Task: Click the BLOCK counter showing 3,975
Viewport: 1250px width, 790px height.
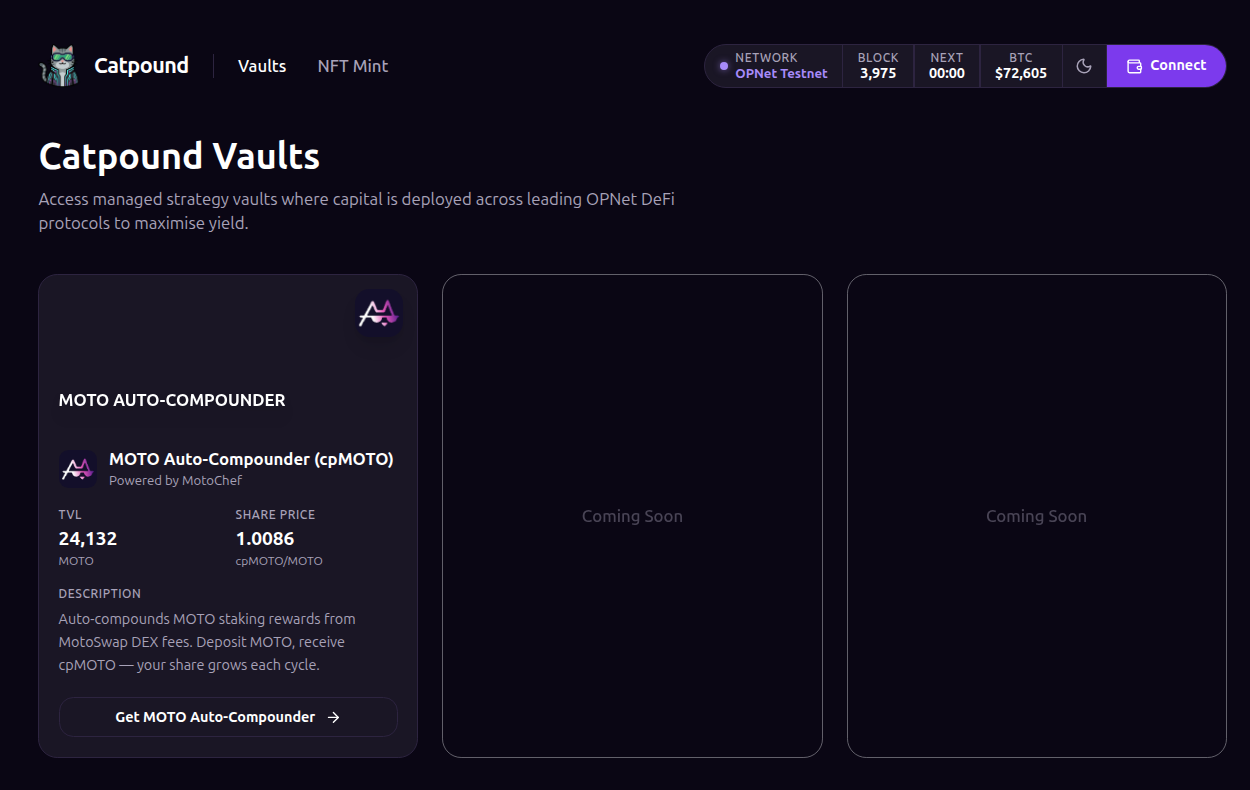Action: [877, 65]
